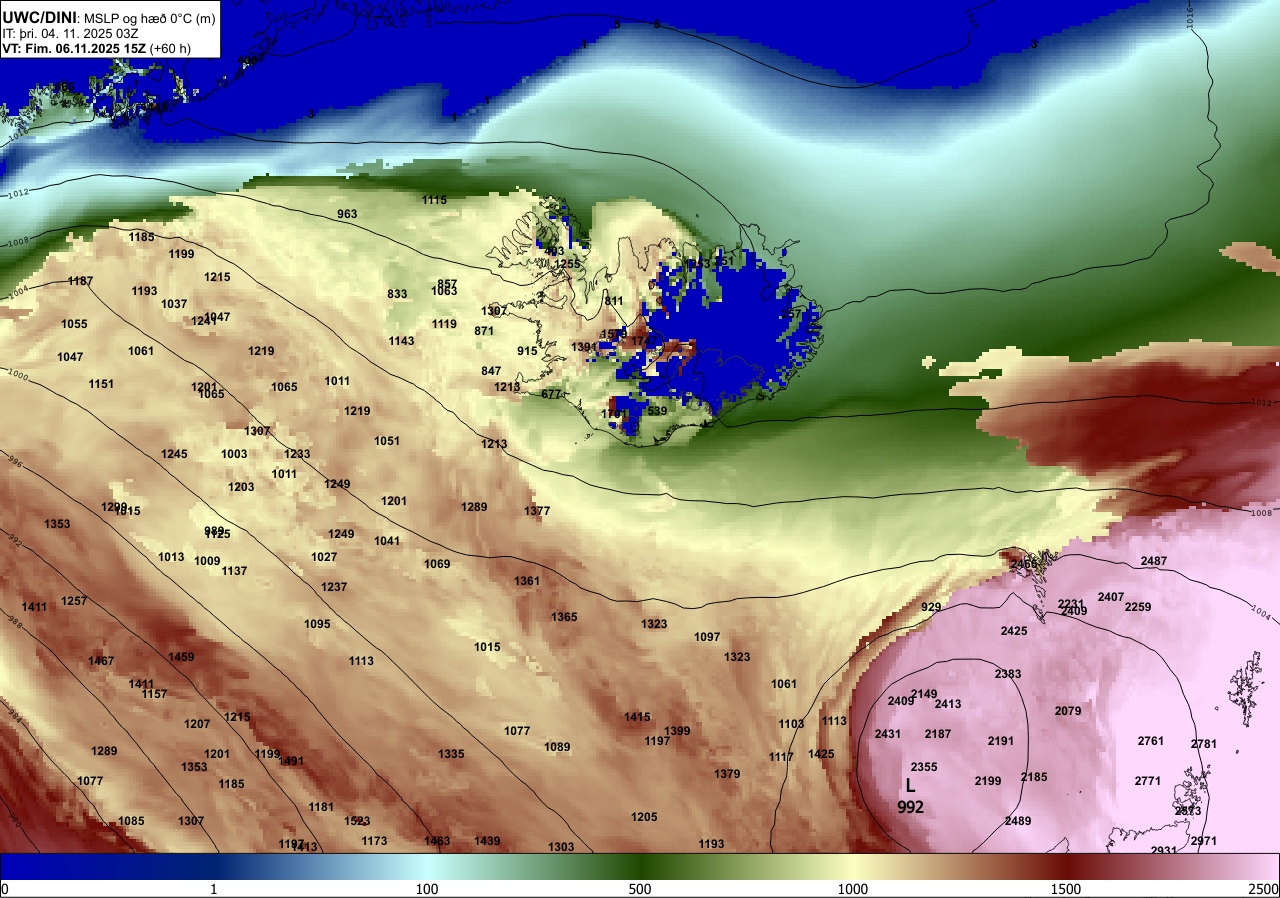The width and height of the screenshot is (1280, 898).
Task: Click the 1205 height value
Action: [644, 817]
